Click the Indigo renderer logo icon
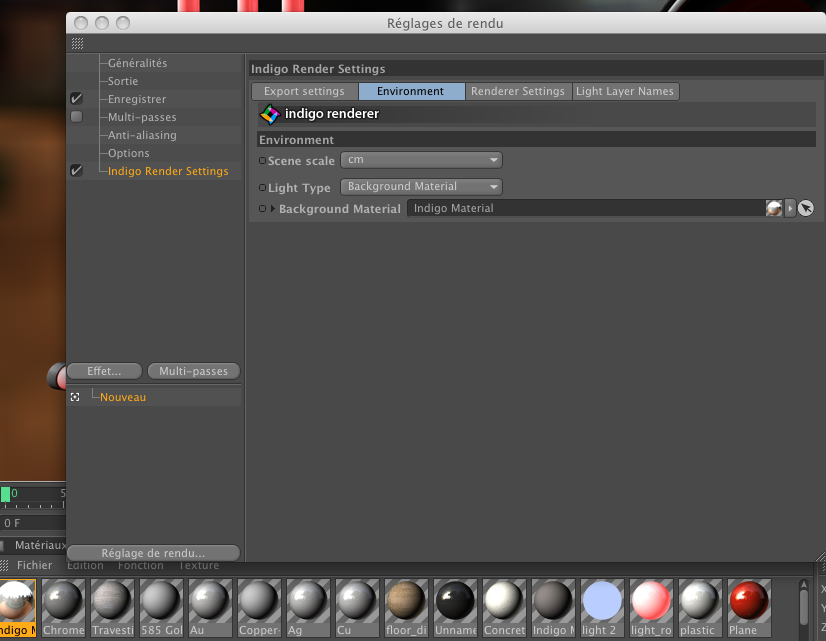The width and height of the screenshot is (826, 641). pos(270,114)
